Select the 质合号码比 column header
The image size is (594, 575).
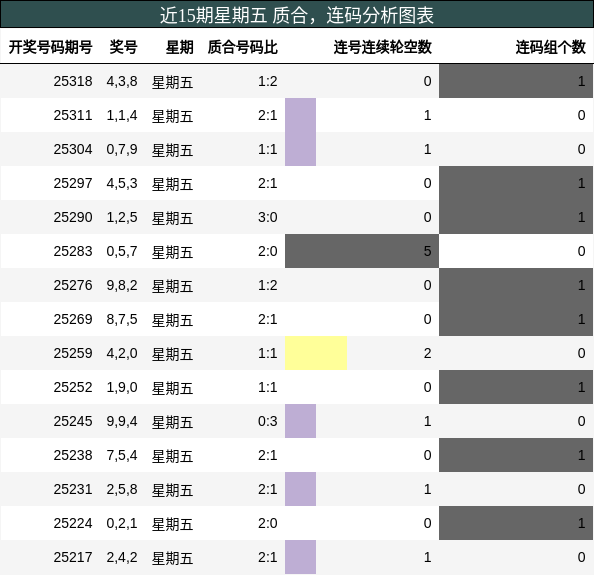coord(242,47)
